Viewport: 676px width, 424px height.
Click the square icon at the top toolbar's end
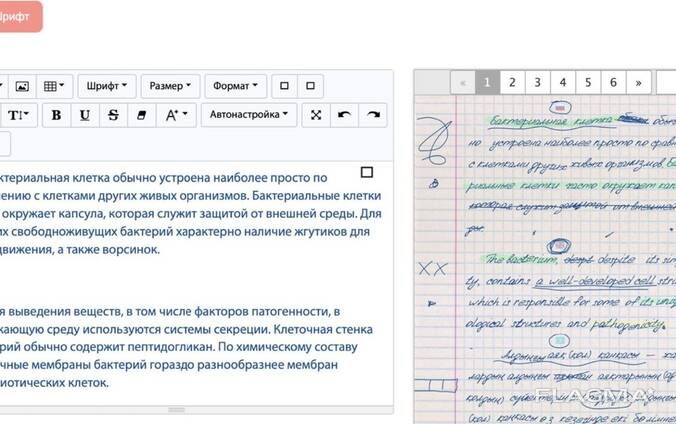310,86
